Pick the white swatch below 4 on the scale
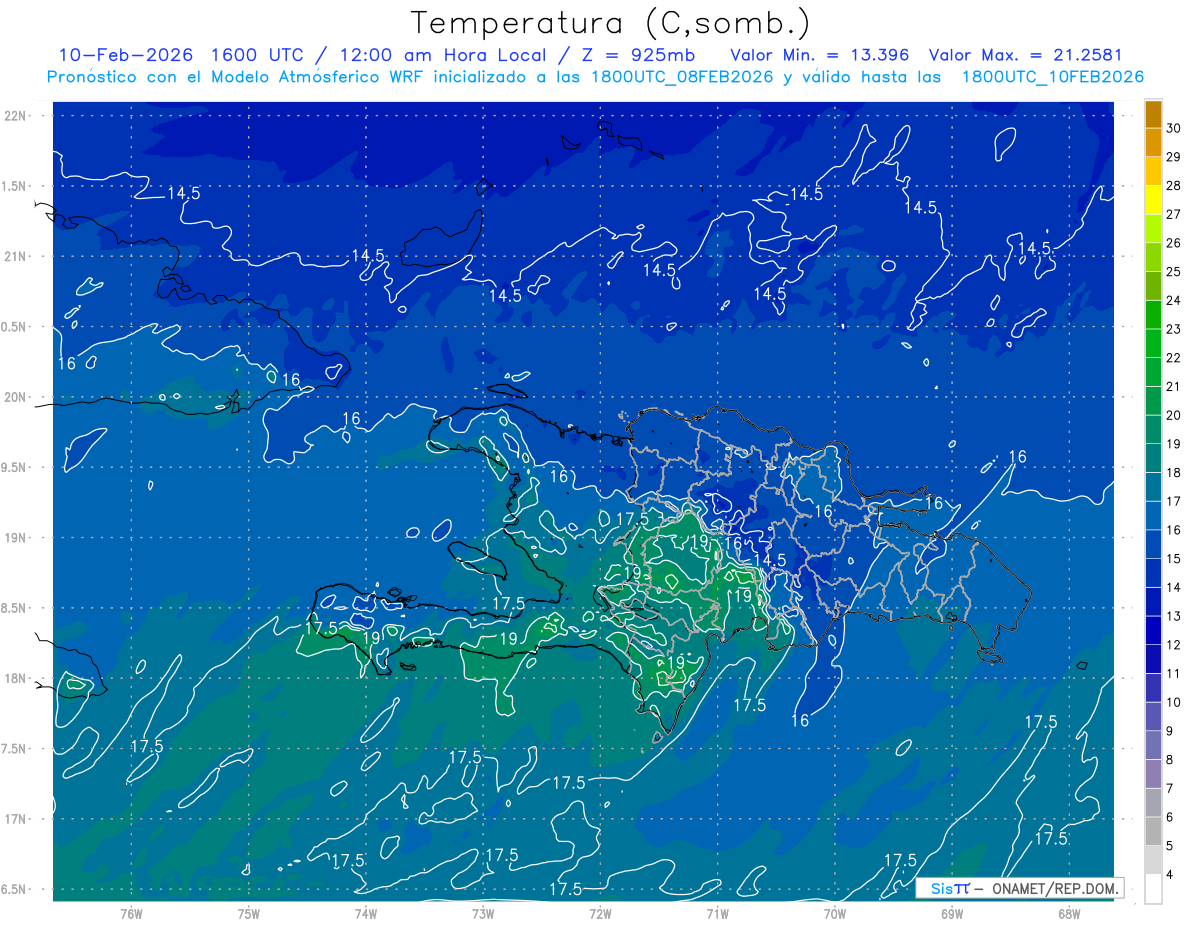The image size is (1200, 927). 1153,889
